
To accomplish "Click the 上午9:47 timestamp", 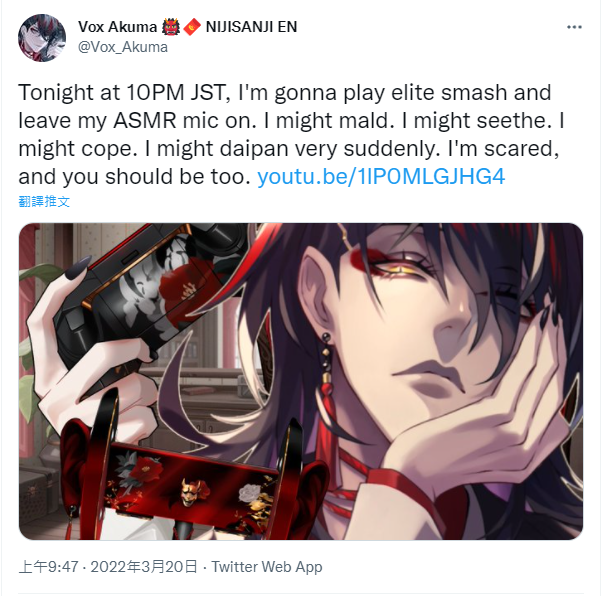I will 48,566.
